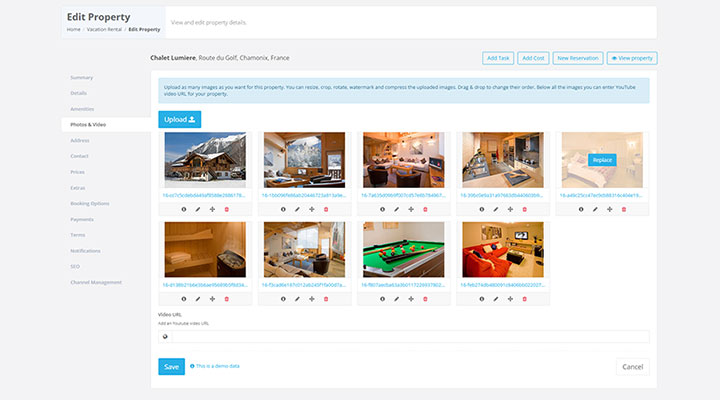Delete the chalet exterior snow photo
The width and height of the screenshot is (720, 400).
point(226,209)
